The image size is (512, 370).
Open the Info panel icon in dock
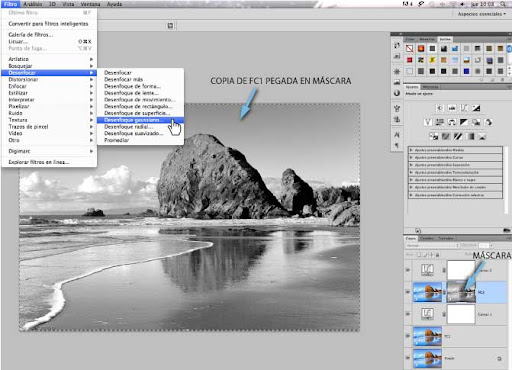pyautogui.click(x=397, y=93)
